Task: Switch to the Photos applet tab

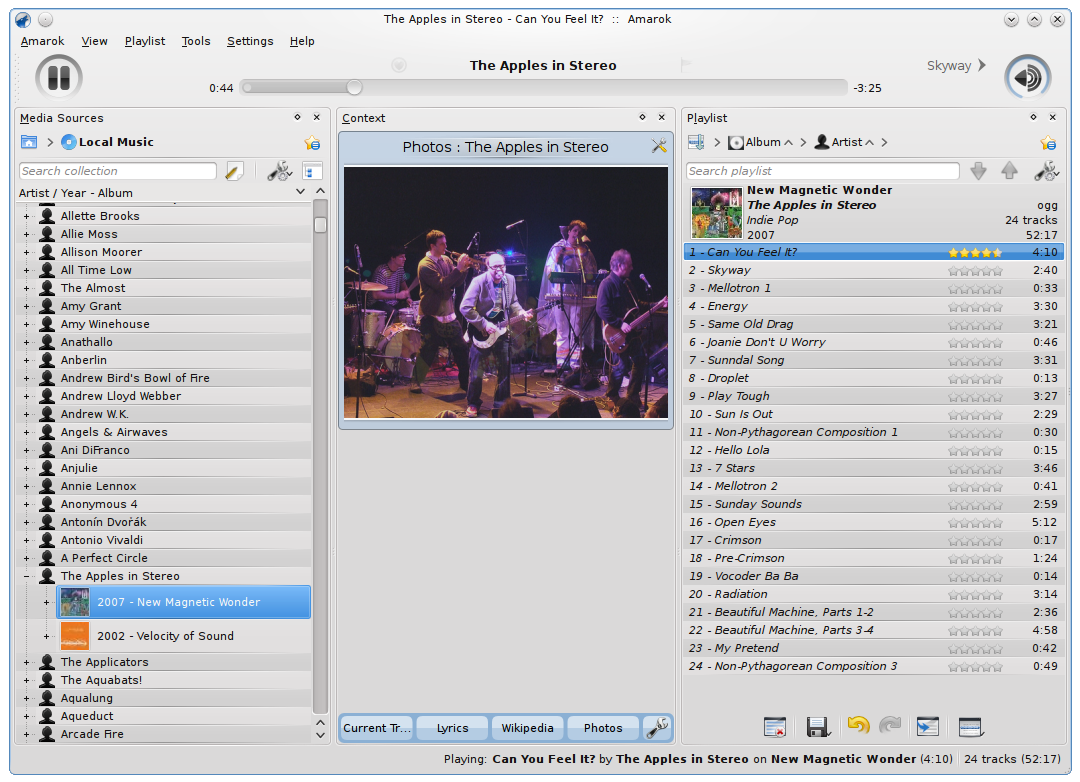Action: (x=603, y=728)
